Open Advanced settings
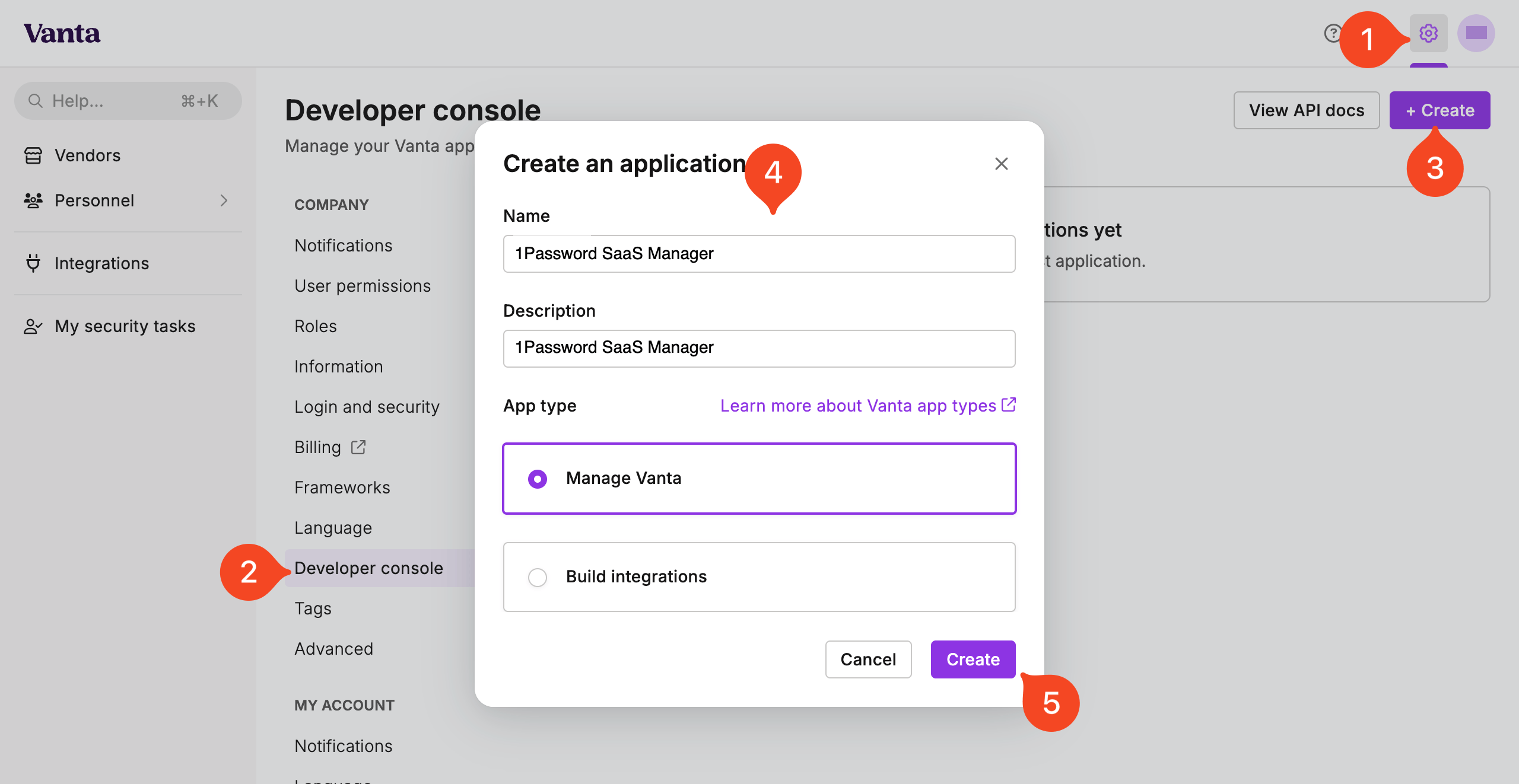This screenshot has height=784, width=1519. coord(334,649)
